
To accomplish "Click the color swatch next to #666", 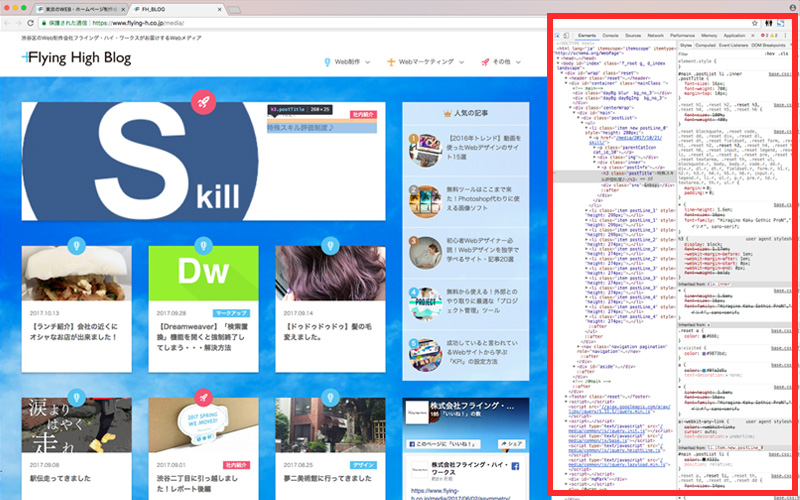I will [x=704, y=336].
